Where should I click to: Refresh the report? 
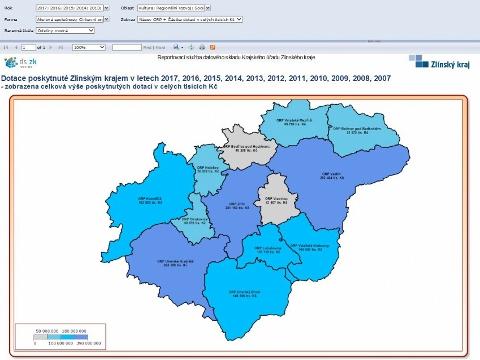[x=191, y=47]
